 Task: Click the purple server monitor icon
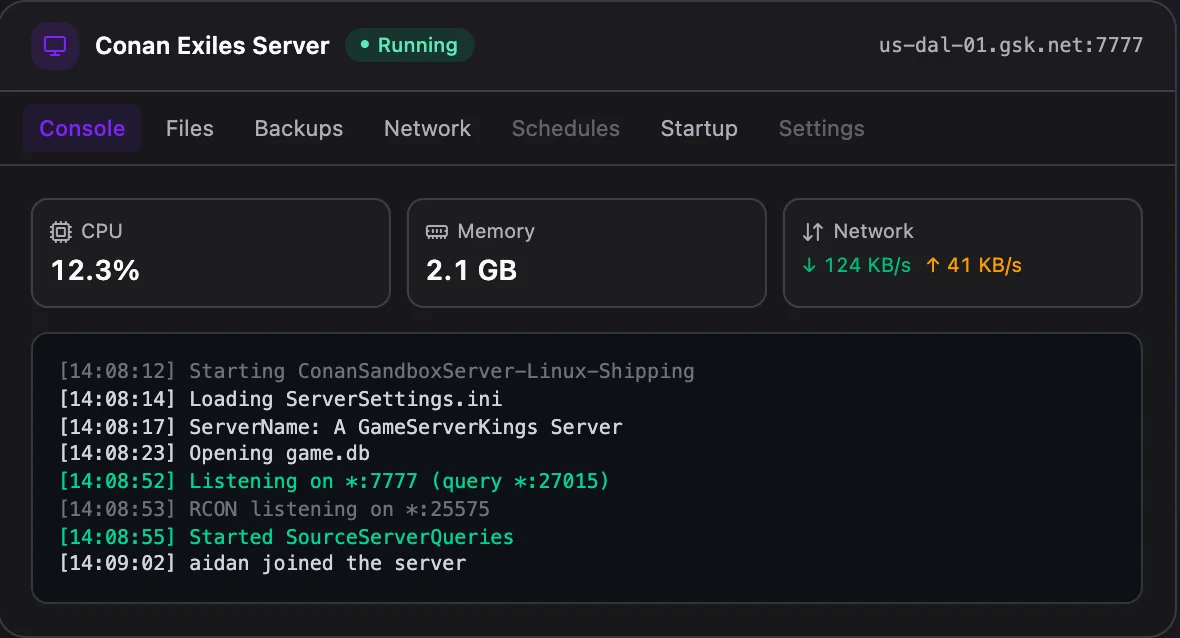click(x=55, y=46)
